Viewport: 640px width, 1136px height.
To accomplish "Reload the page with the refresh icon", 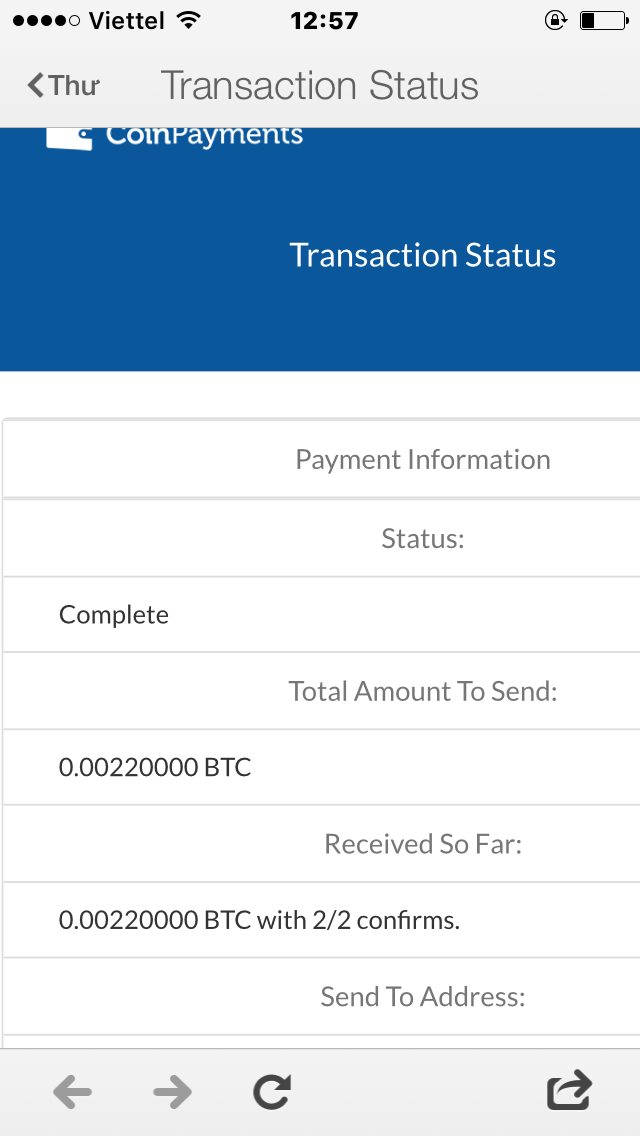I will tap(271, 1091).
